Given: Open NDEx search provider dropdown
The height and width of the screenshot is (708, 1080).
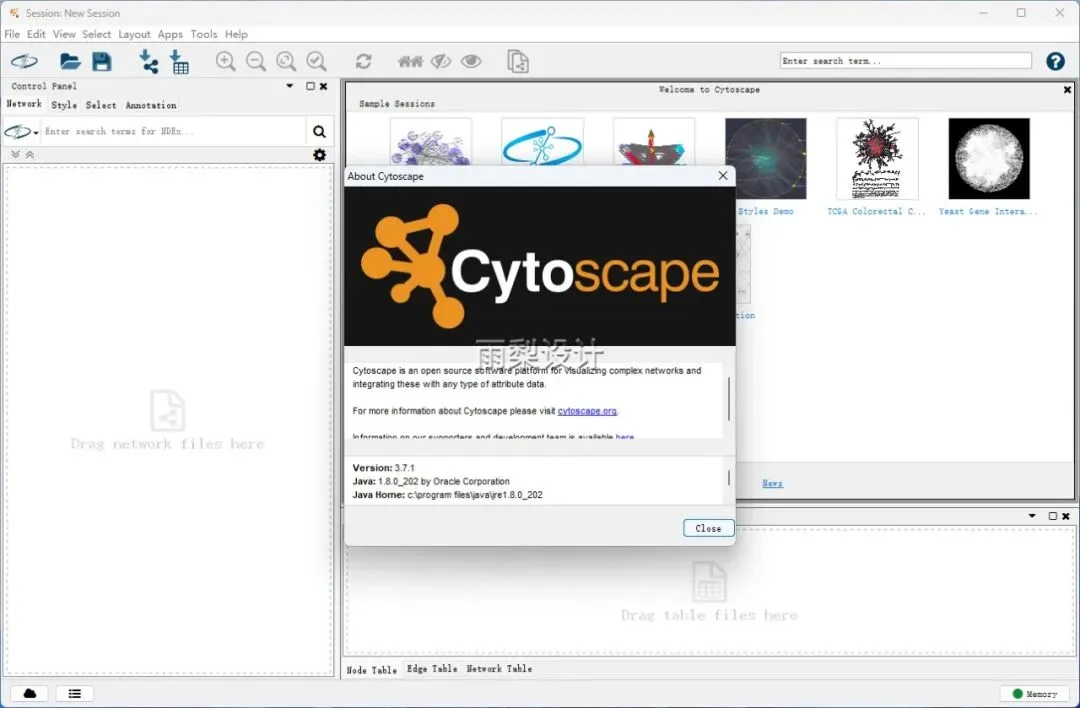Looking at the screenshot, I should click(x=21, y=131).
